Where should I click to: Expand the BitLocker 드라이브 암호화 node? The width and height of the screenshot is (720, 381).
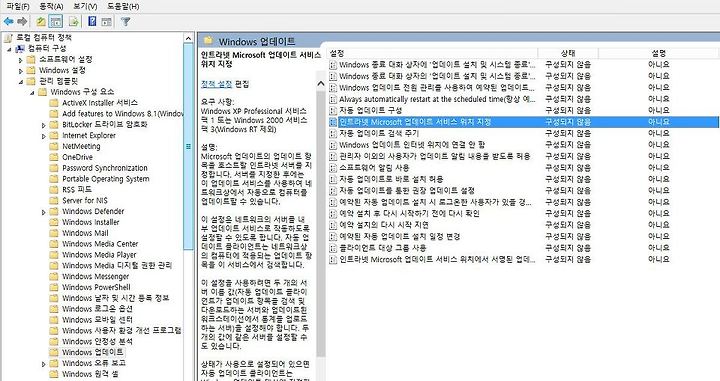coord(44,125)
